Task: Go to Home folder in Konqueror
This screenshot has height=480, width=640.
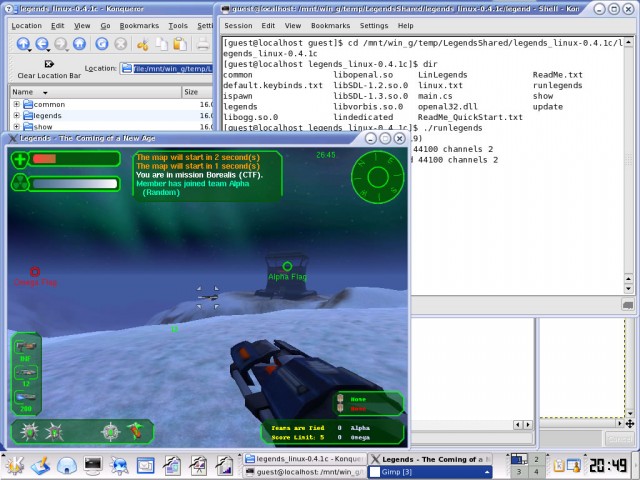Action: [80, 44]
